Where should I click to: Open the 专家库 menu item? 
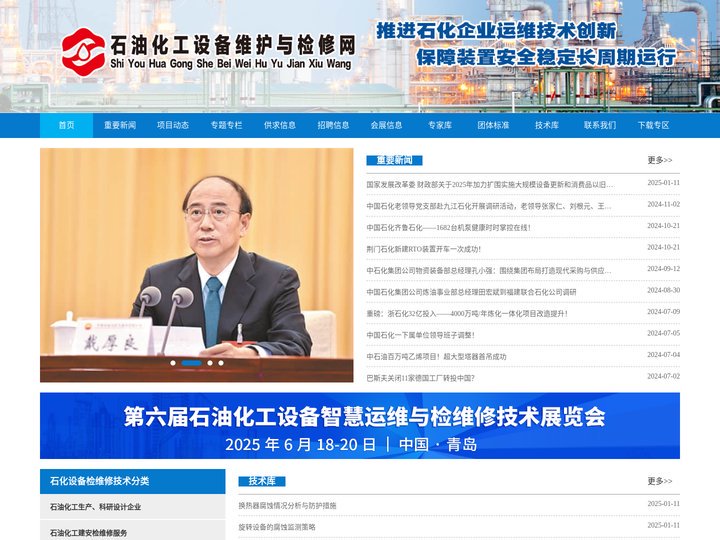point(440,125)
